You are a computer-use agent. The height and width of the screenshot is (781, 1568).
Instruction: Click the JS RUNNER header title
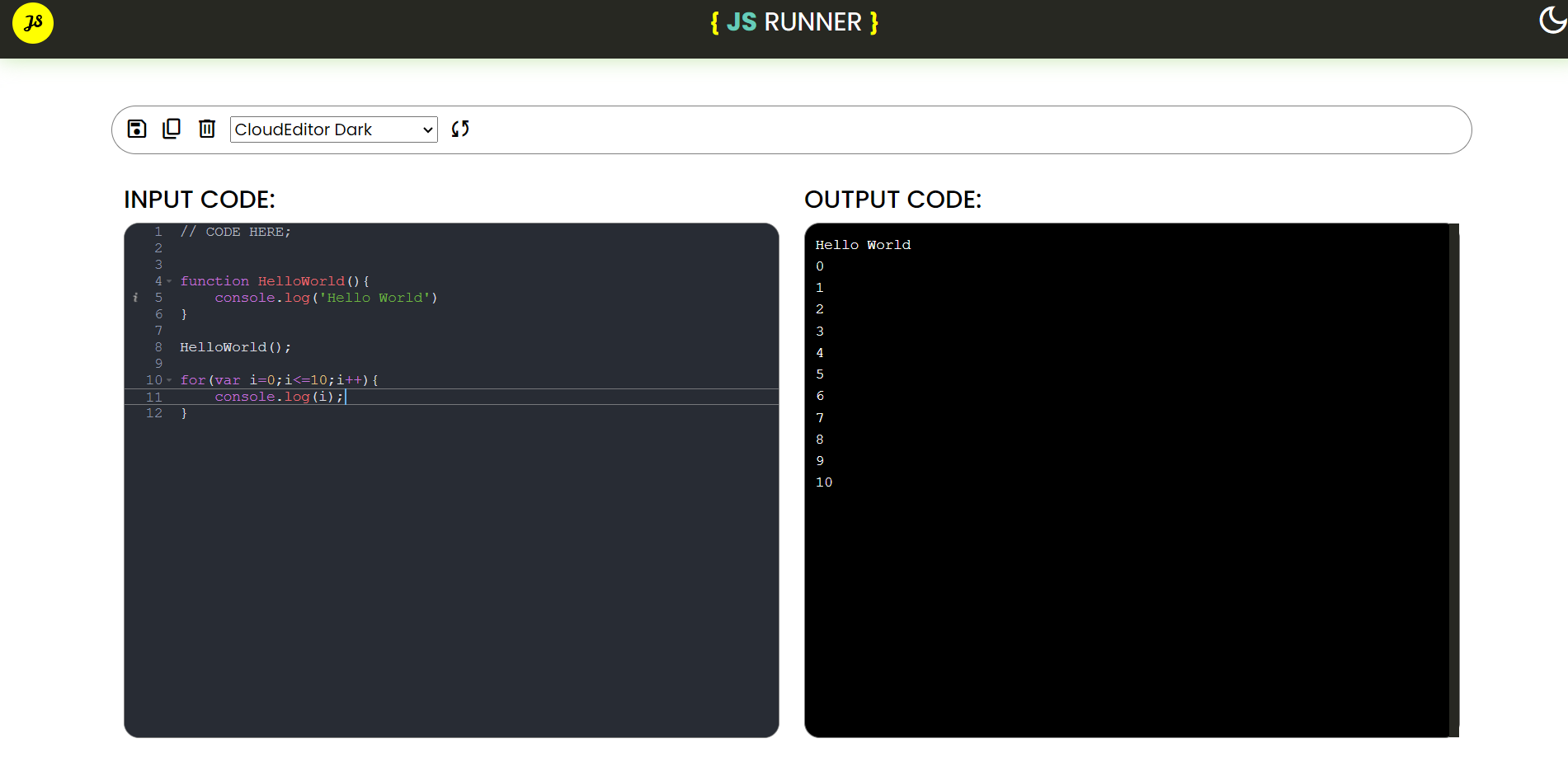coord(794,22)
